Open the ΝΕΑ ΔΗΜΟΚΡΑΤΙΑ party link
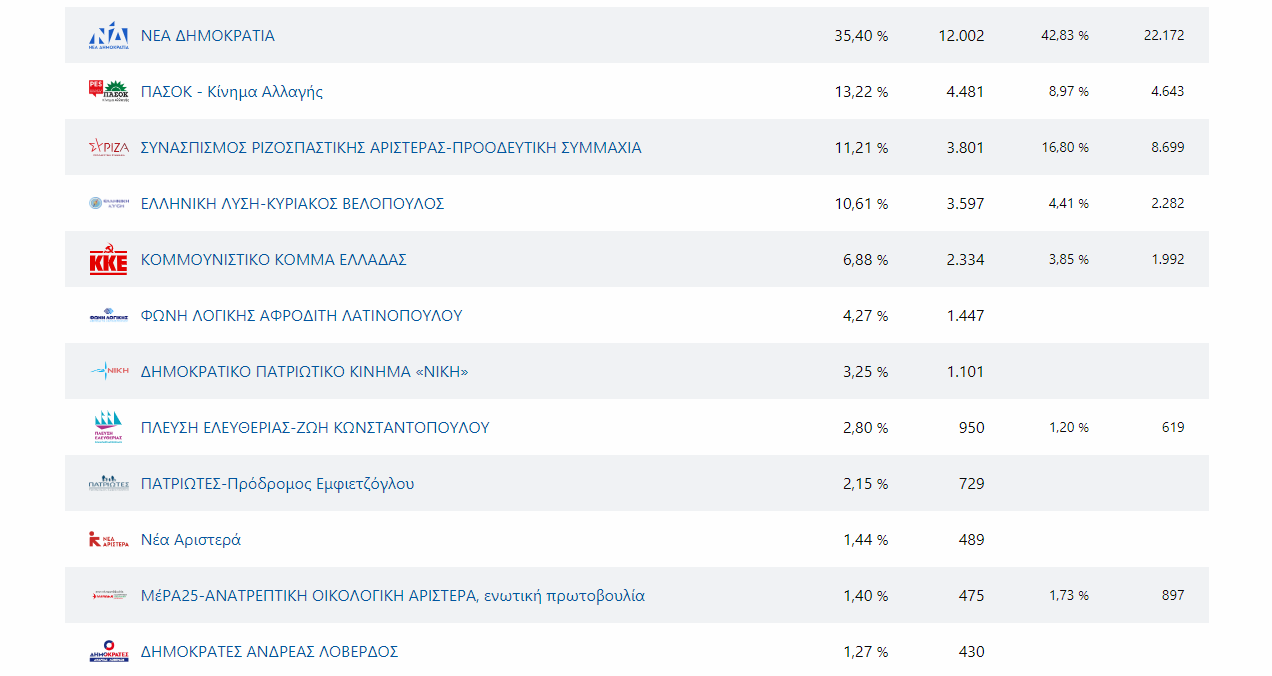Image resolution: width=1272 pixels, height=676 pixels. click(208, 35)
